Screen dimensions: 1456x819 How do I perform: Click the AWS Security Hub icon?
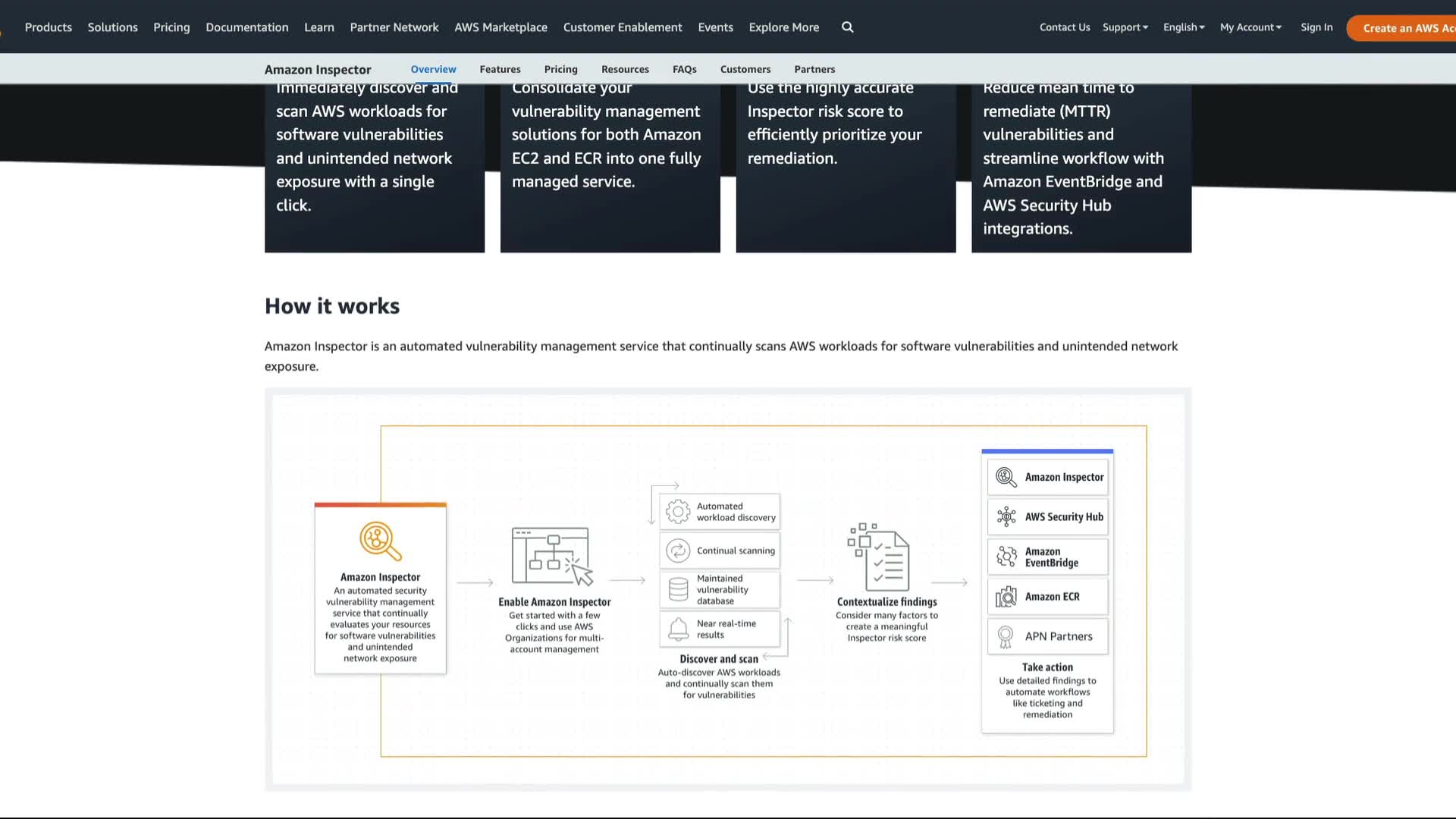[x=1006, y=517]
